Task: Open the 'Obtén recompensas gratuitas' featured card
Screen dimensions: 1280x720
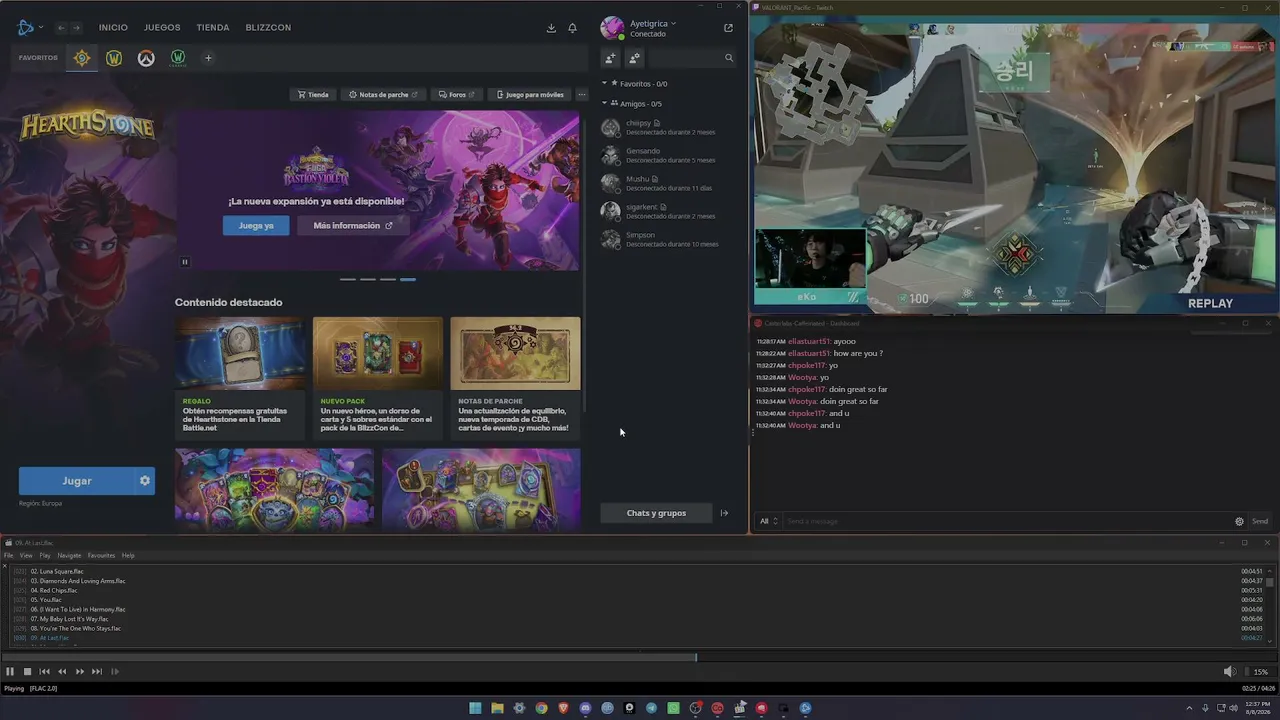Action: coord(240,378)
